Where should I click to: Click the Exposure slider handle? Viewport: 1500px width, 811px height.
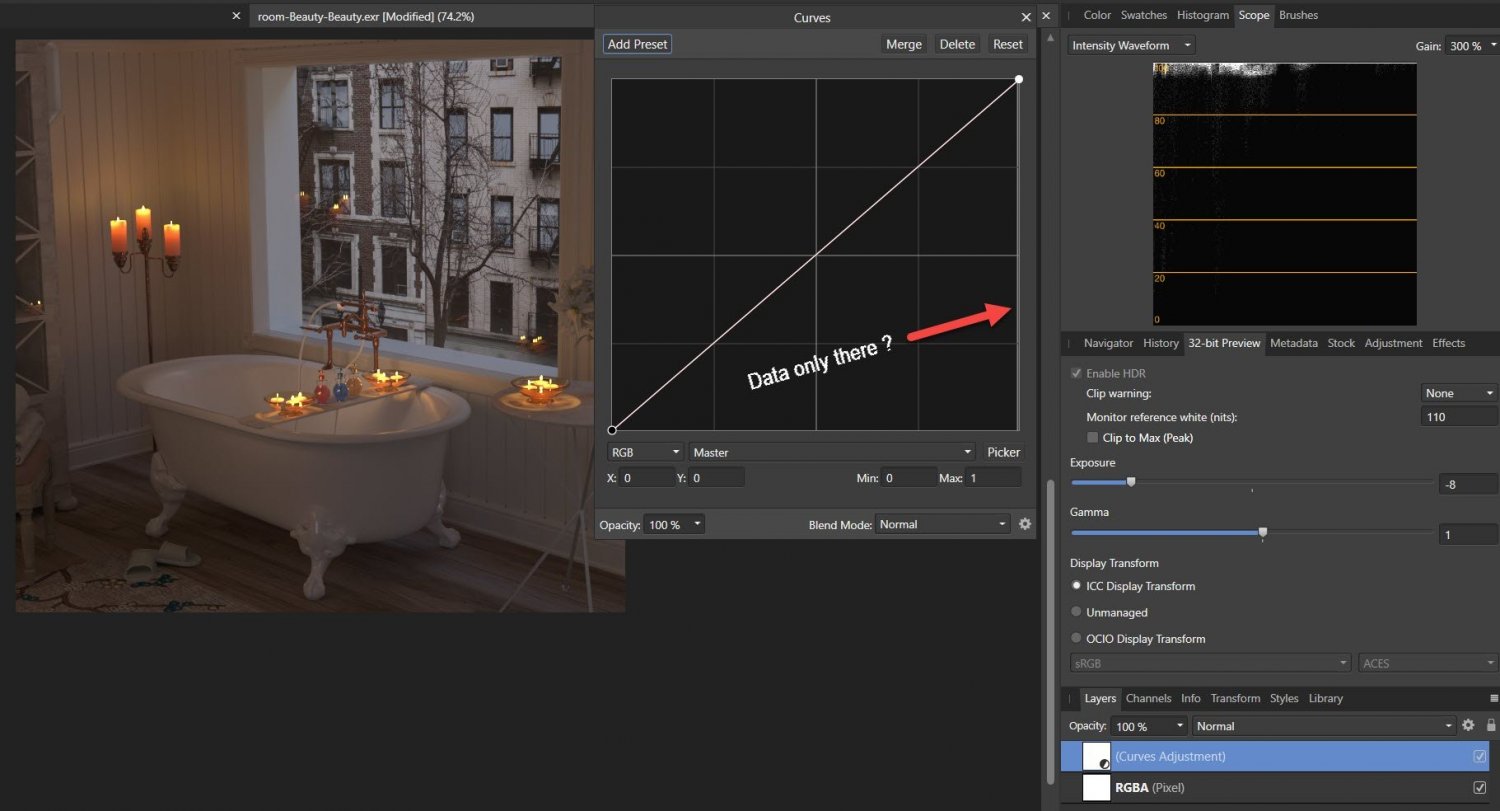pyautogui.click(x=1131, y=482)
